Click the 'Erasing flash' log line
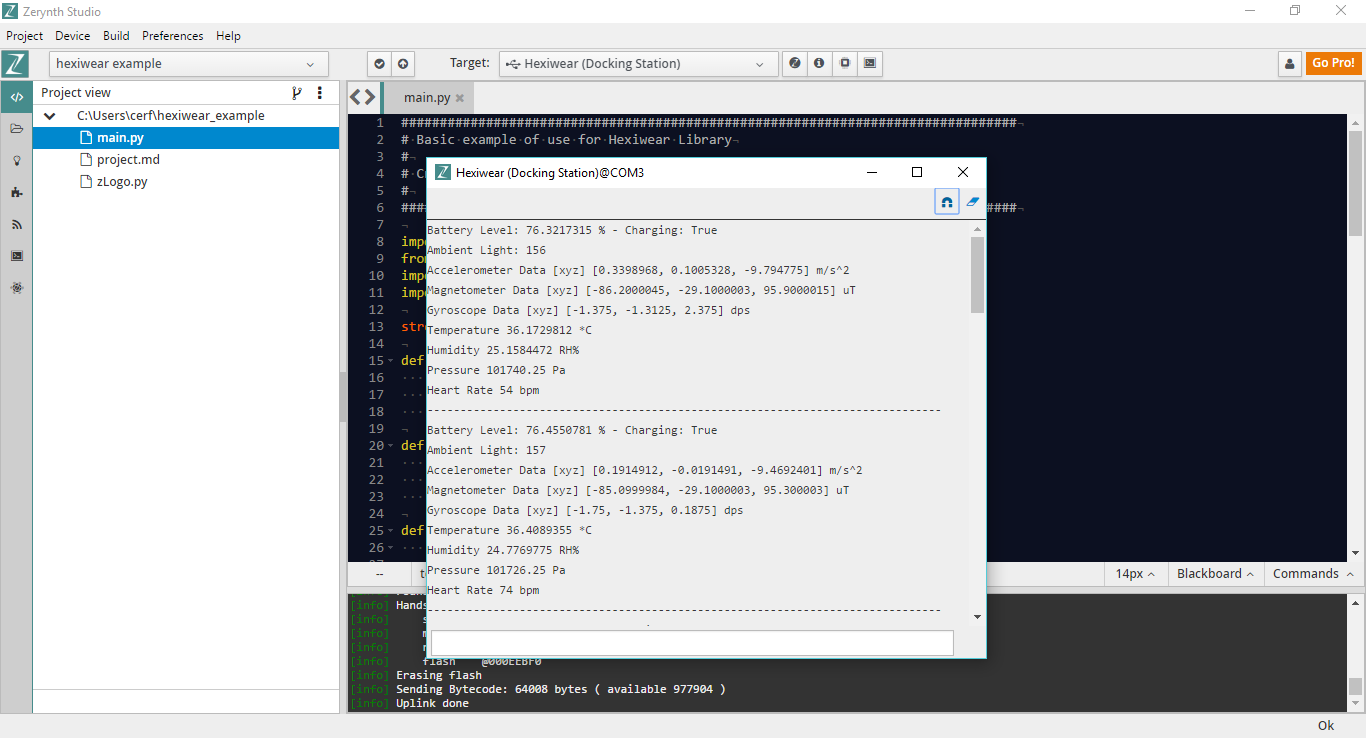 439,675
